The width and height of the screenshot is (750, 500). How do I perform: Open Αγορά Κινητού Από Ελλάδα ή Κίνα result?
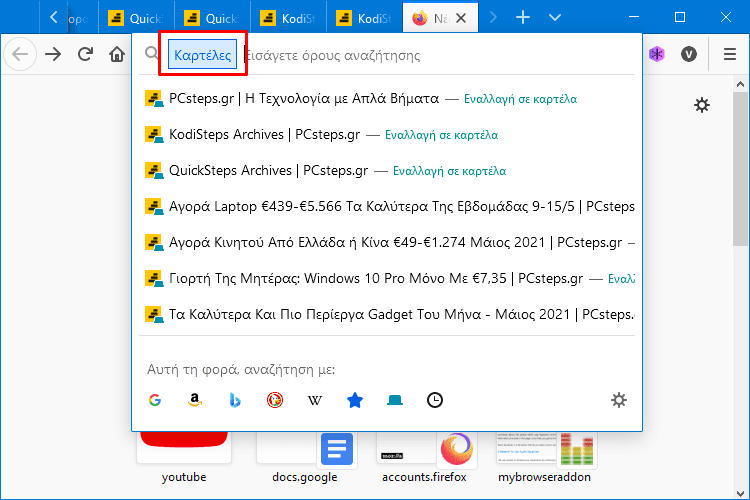pyautogui.click(x=389, y=242)
